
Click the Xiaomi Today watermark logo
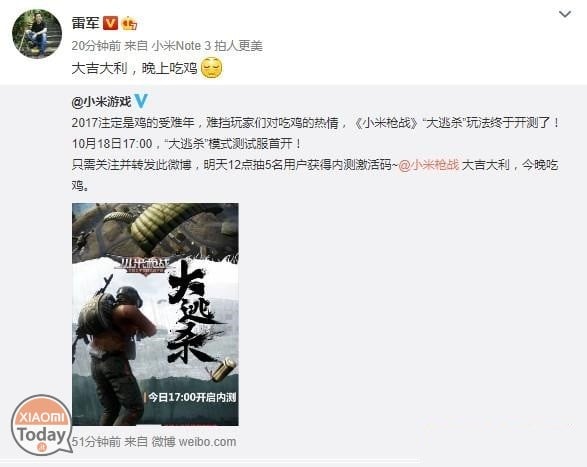point(42,425)
